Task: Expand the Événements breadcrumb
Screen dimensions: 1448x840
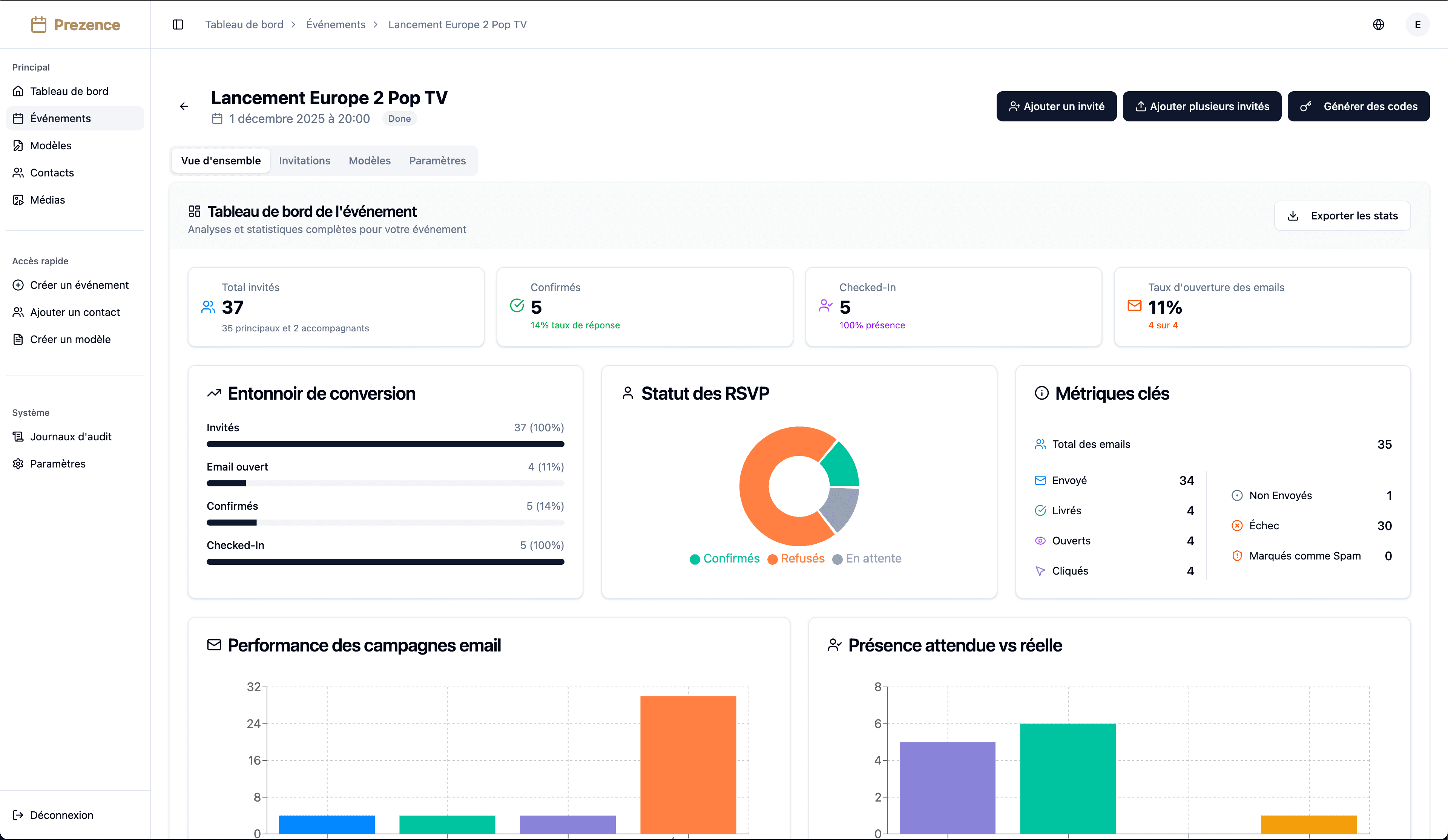Action: coord(336,24)
